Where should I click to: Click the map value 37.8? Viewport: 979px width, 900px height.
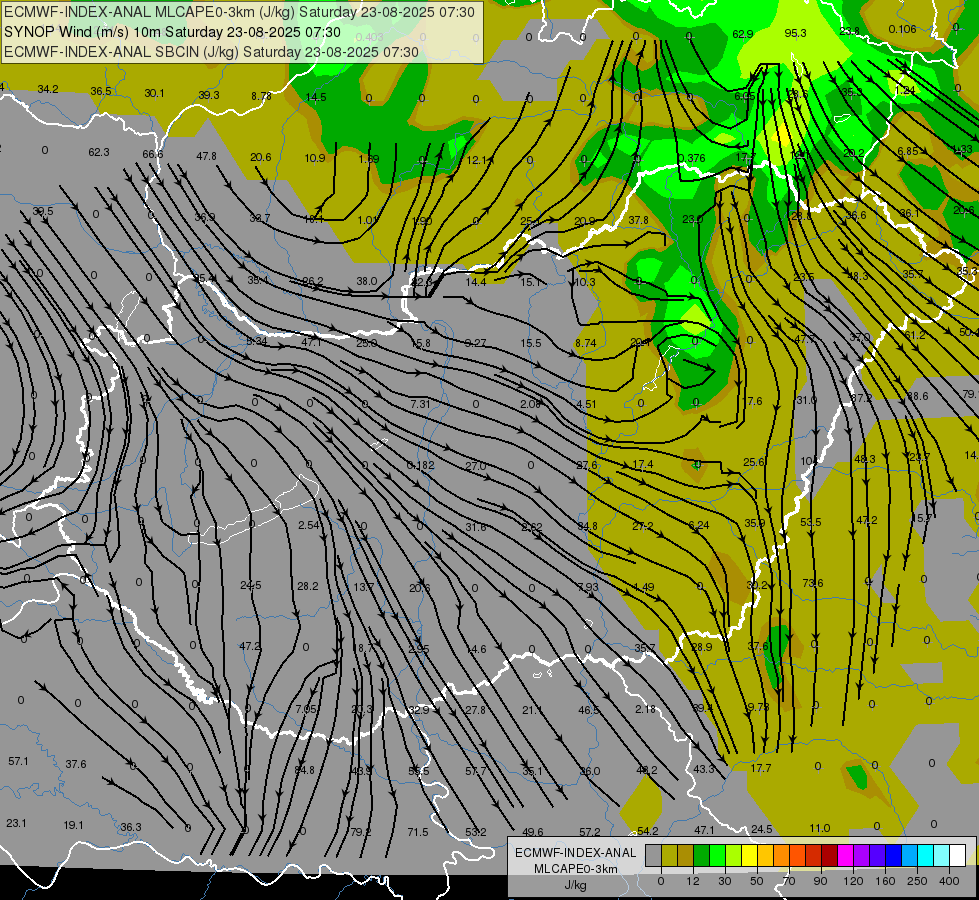click(638, 220)
